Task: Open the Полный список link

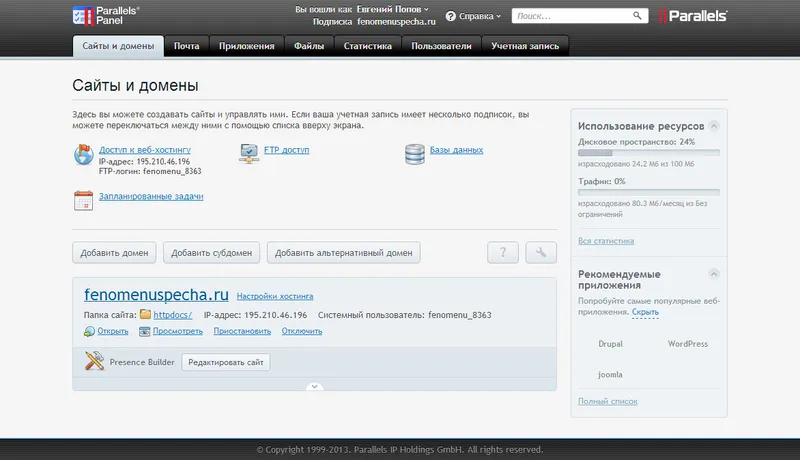Action: coord(608,401)
